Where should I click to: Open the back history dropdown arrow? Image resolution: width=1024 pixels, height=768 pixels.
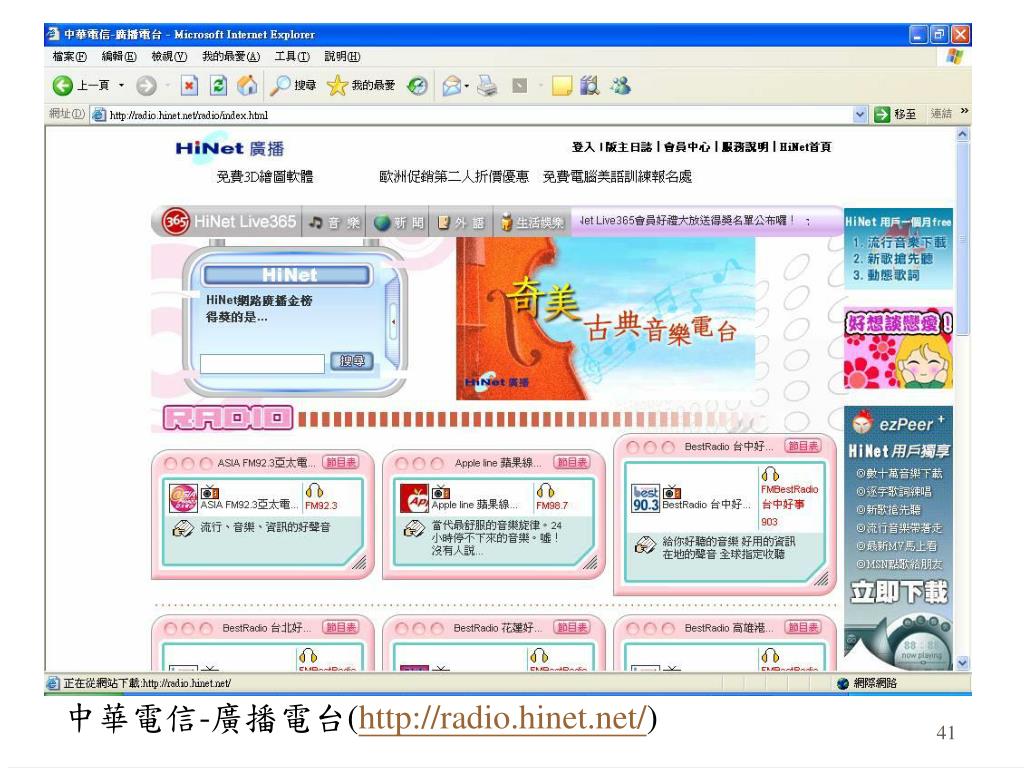coord(121,86)
